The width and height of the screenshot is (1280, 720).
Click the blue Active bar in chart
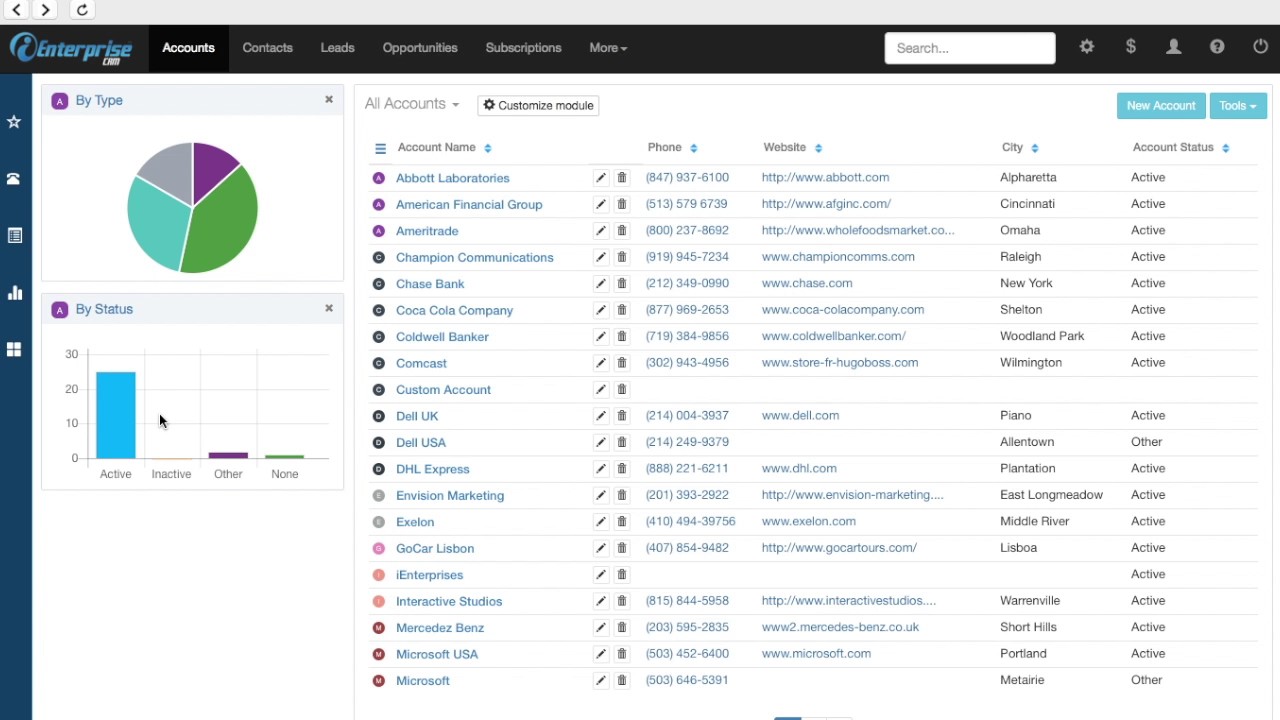(115, 415)
